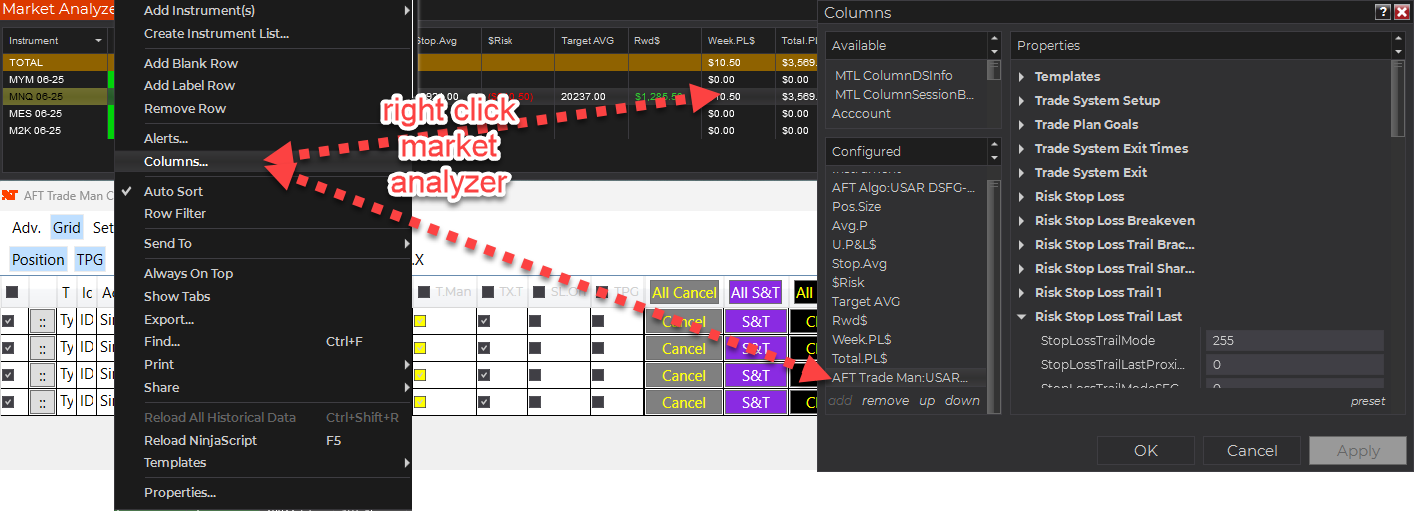The image size is (1414, 511).
Task: Click the down link under Configured list
Action: click(962, 400)
